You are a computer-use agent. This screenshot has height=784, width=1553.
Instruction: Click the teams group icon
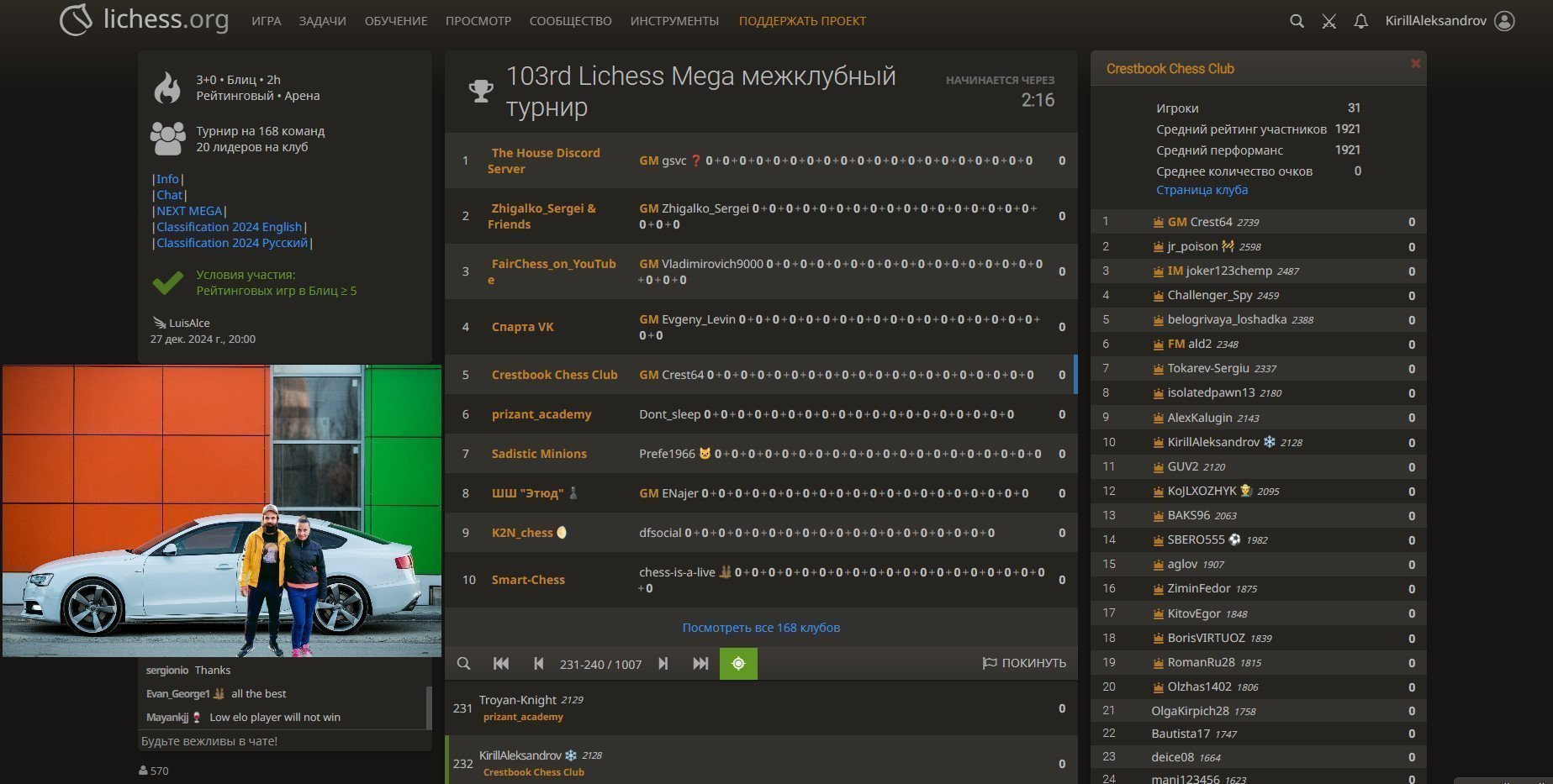(x=168, y=139)
